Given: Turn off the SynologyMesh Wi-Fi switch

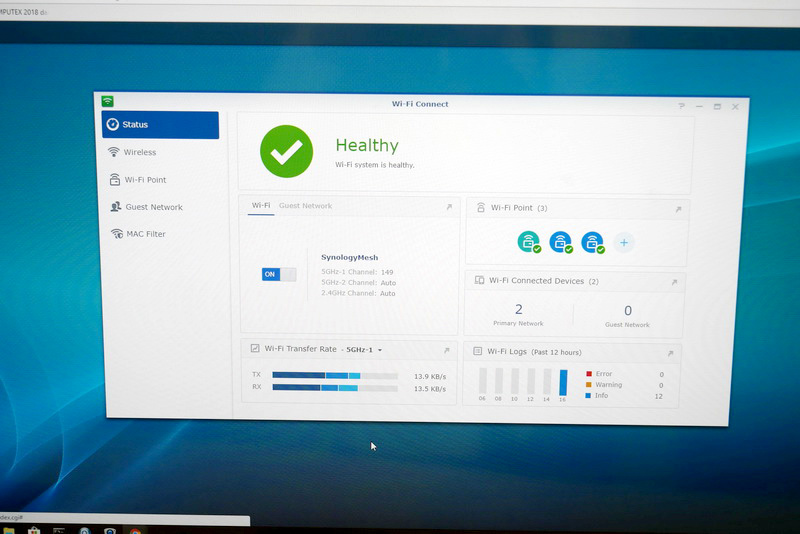Looking at the screenshot, I should pos(279,274).
